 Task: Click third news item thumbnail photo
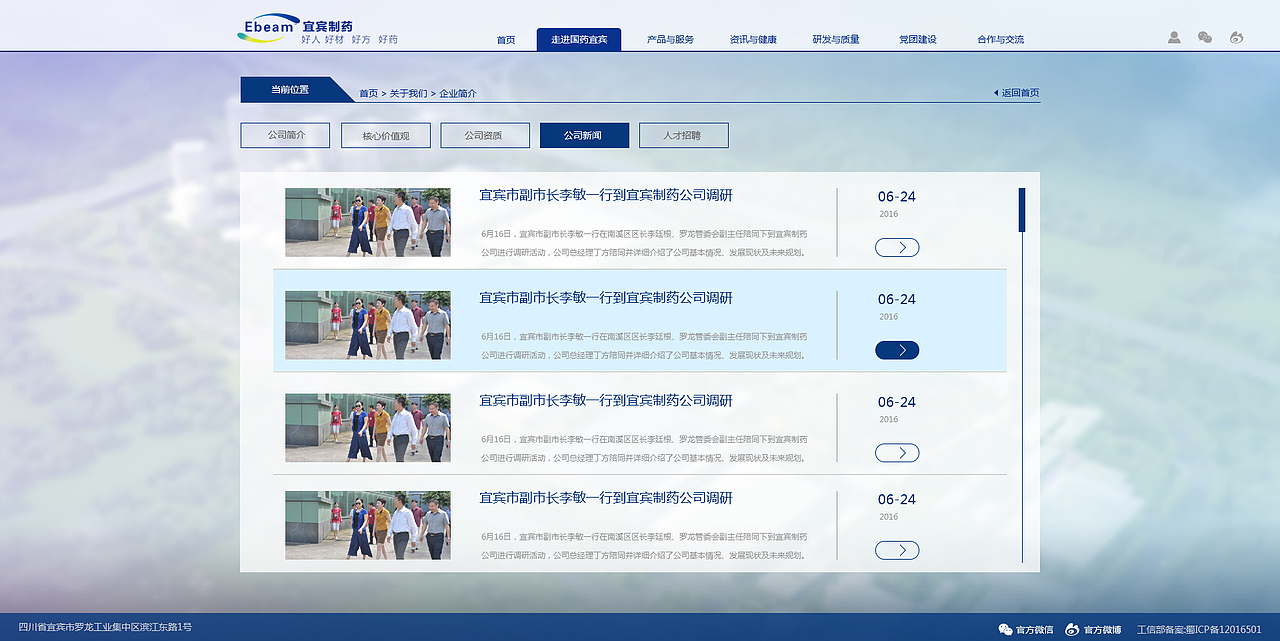point(368,428)
